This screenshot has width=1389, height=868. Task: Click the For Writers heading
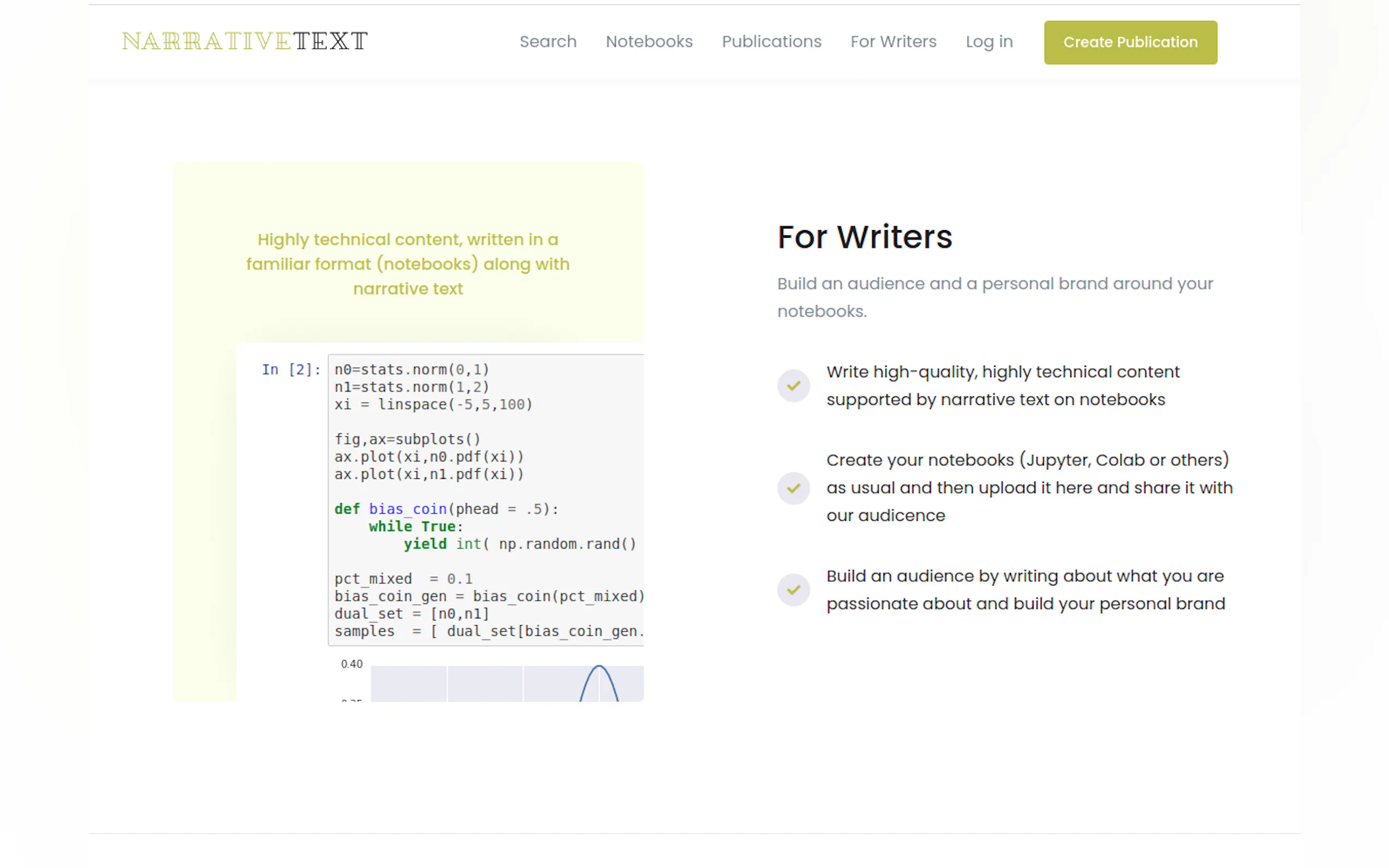(x=864, y=237)
